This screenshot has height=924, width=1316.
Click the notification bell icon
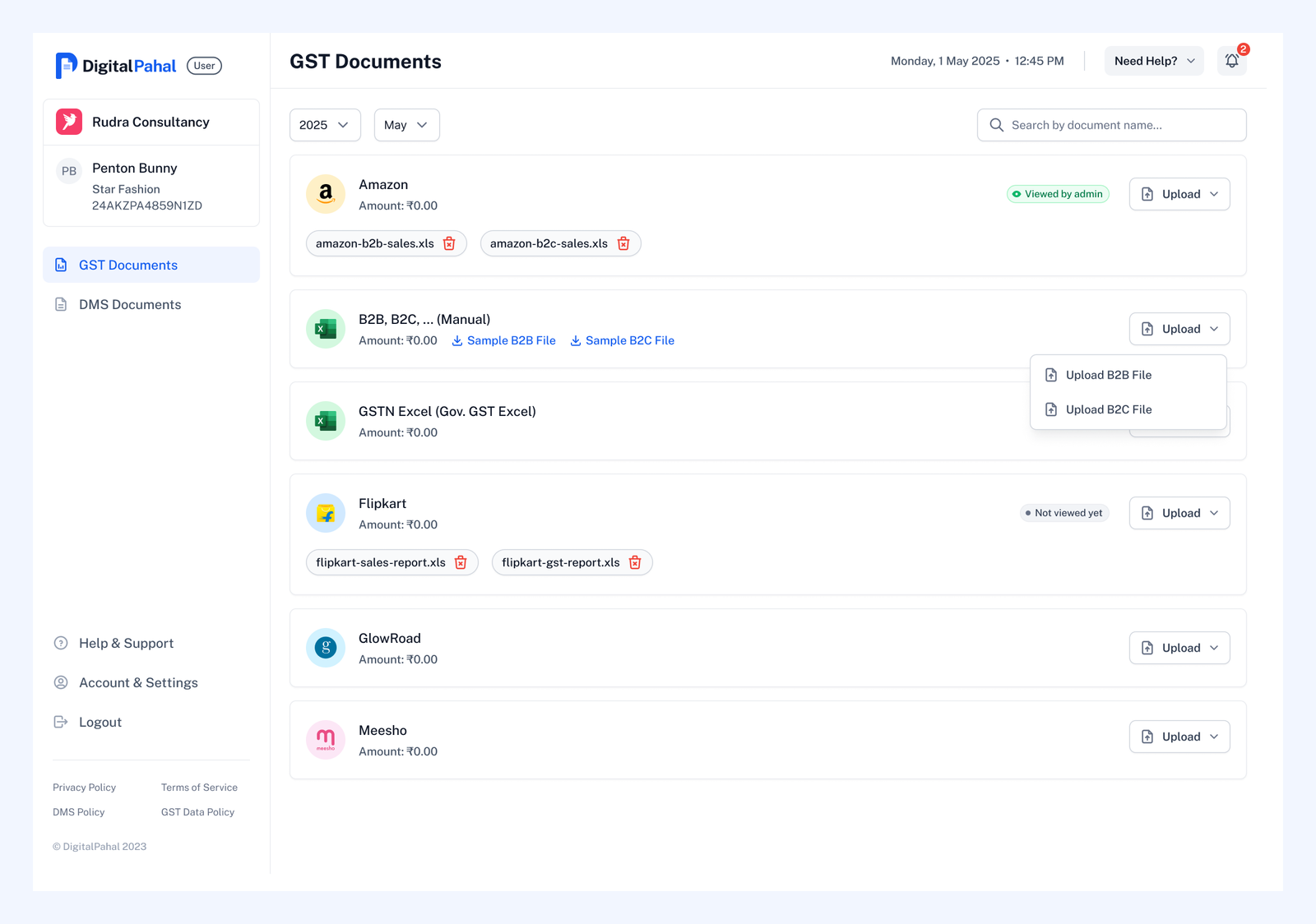pyautogui.click(x=1231, y=61)
